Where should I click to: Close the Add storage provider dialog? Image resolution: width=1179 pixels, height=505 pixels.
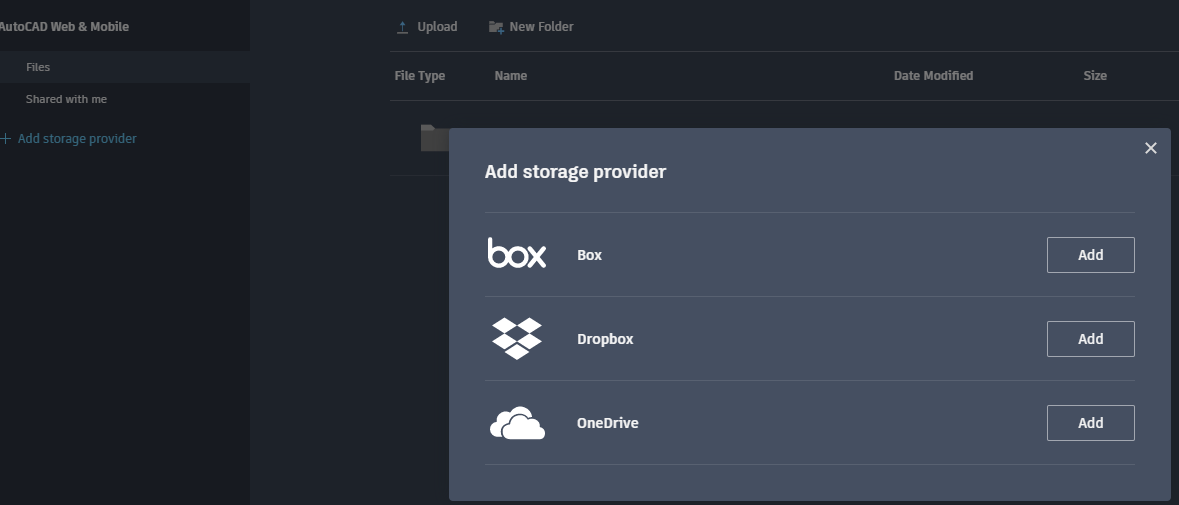[1150, 148]
